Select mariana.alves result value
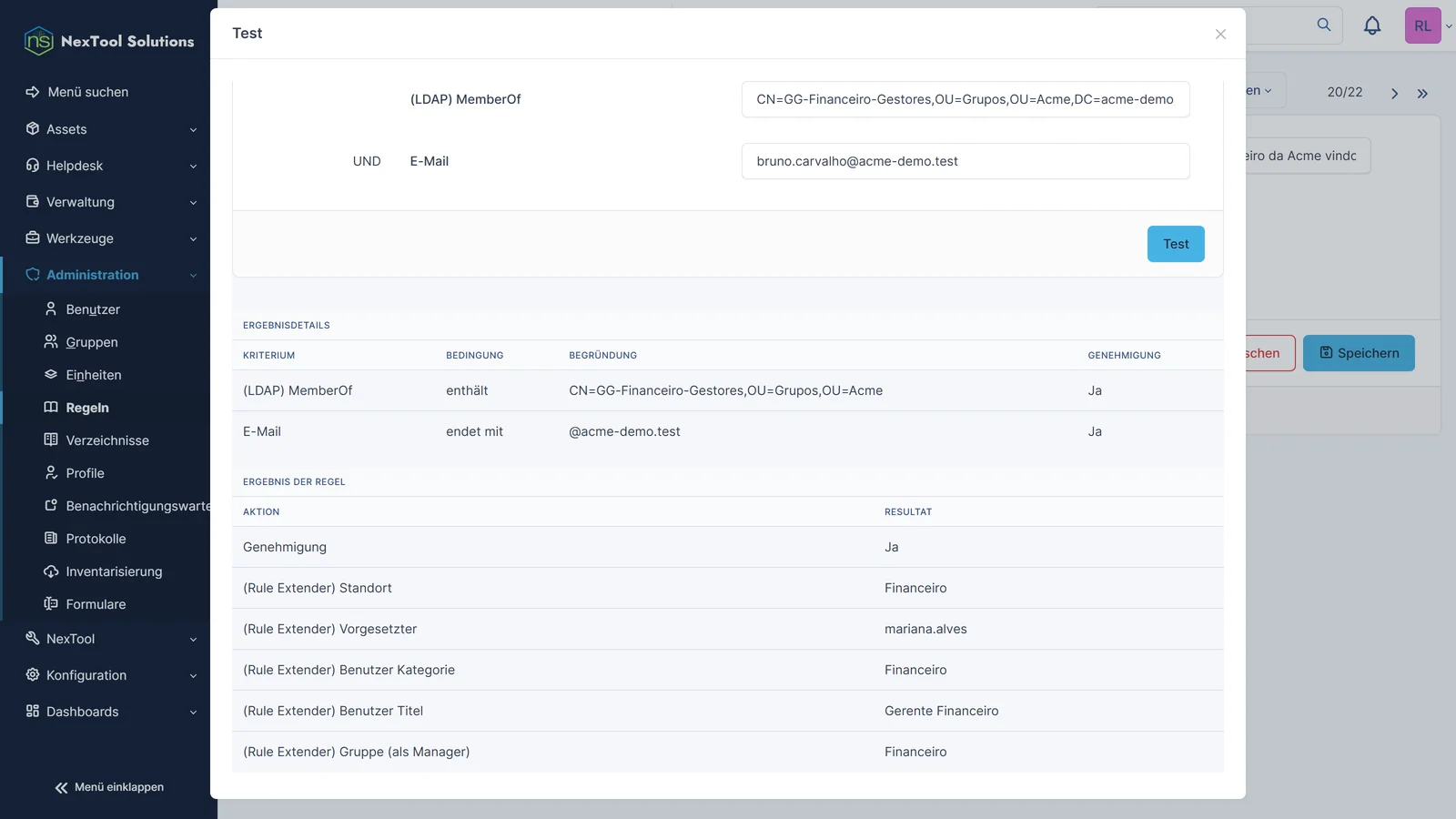 coord(925,629)
